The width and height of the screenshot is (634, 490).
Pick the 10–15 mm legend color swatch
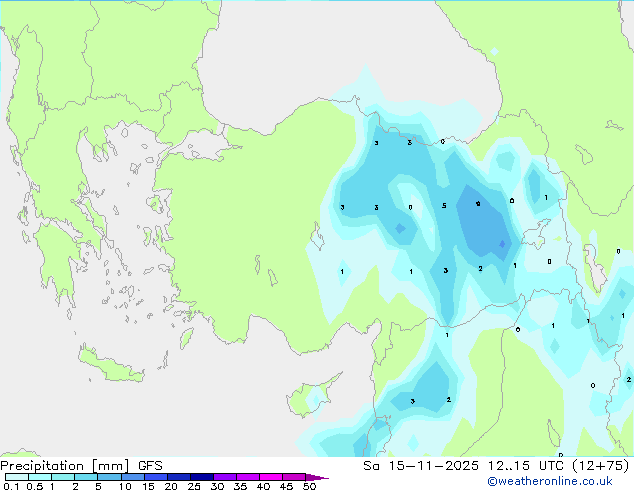(x=132, y=477)
